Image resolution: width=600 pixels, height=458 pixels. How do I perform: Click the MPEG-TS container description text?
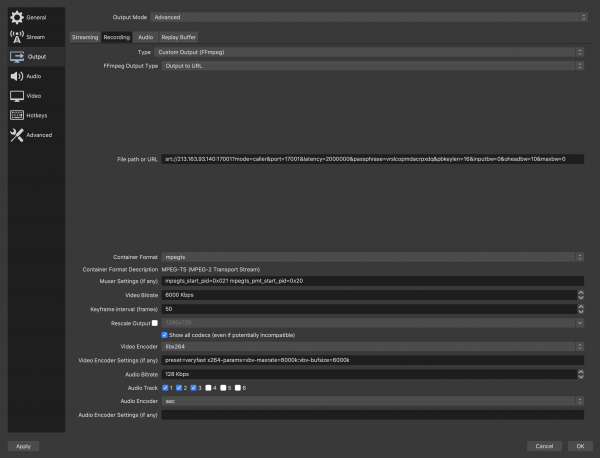pos(210,269)
